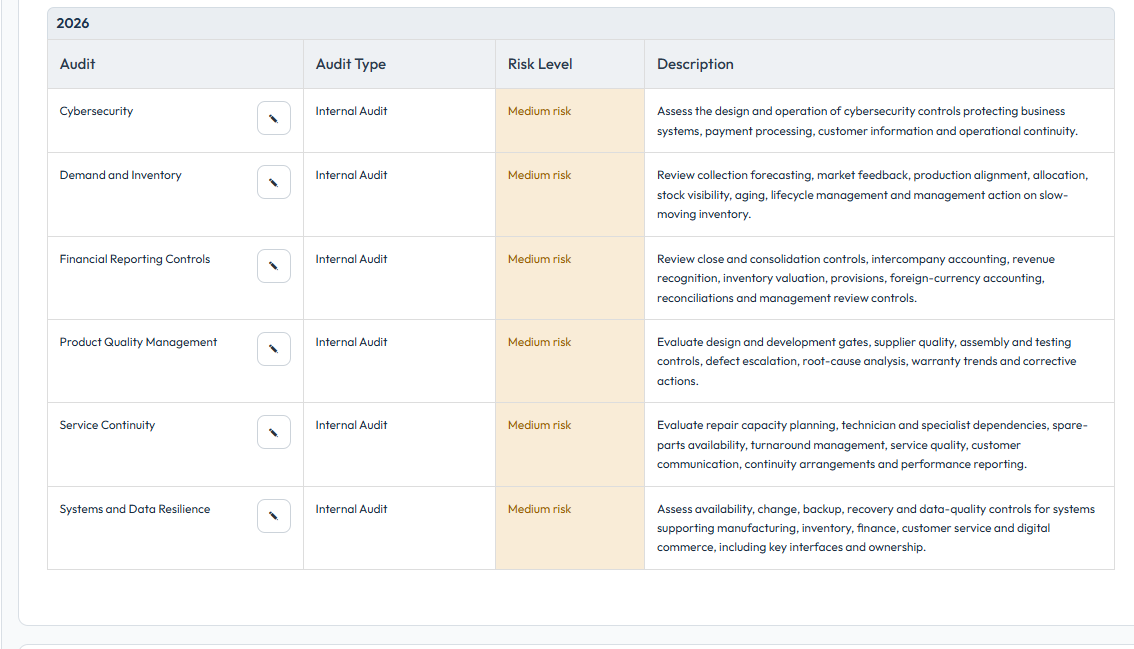Click Internal Audit in Systems and Data Resilience row
The image size is (1134, 649).
pyautogui.click(x=351, y=509)
